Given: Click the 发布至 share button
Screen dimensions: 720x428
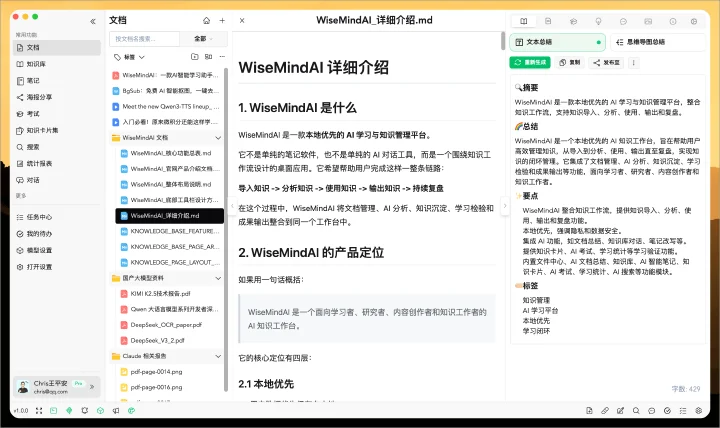Looking at the screenshot, I should coord(606,62).
